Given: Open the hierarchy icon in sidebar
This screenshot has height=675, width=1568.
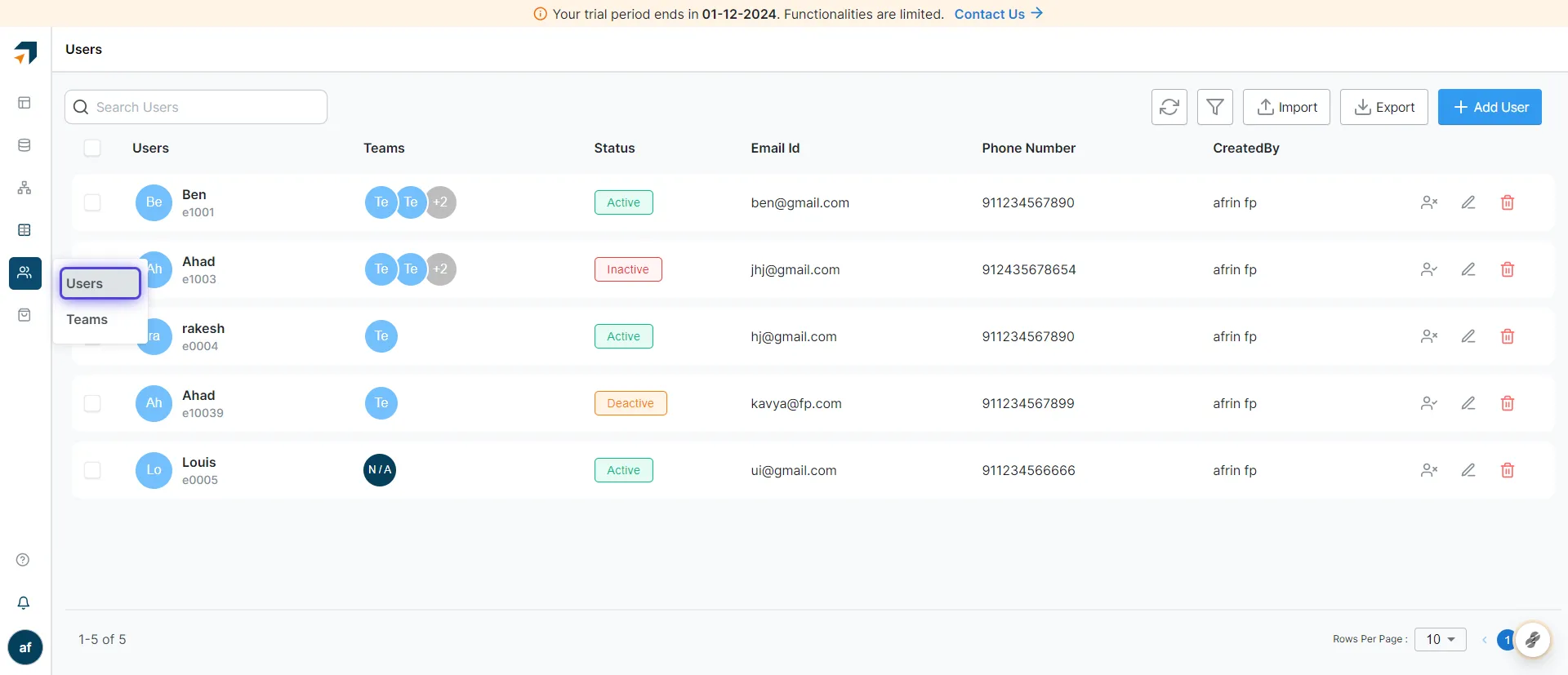Looking at the screenshot, I should pyautogui.click(x=24, y=188).
